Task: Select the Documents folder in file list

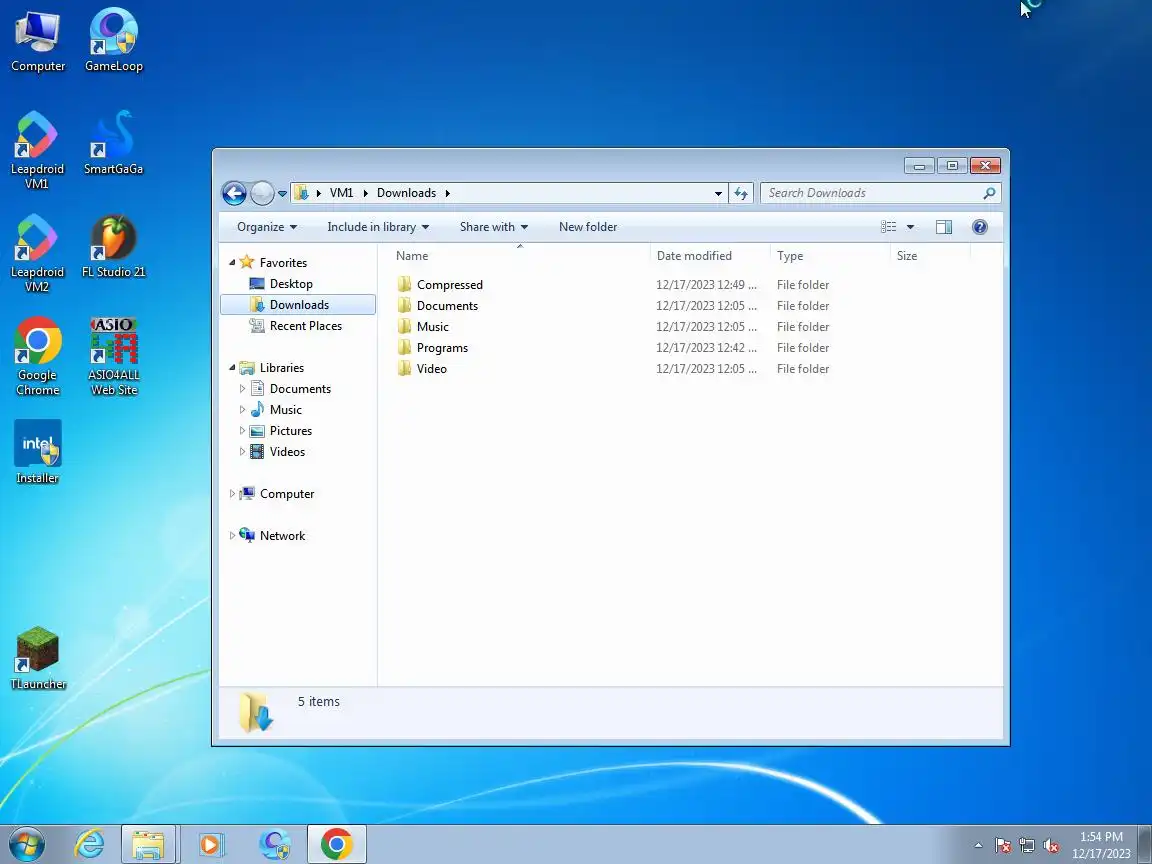Action: (447, 306)
